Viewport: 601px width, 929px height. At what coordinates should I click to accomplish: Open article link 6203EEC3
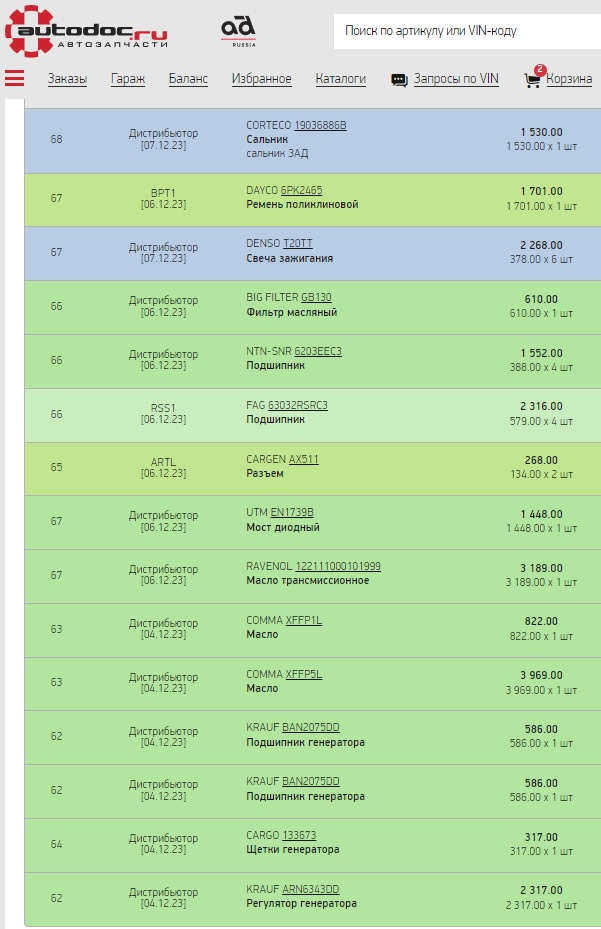pos(318,351)
